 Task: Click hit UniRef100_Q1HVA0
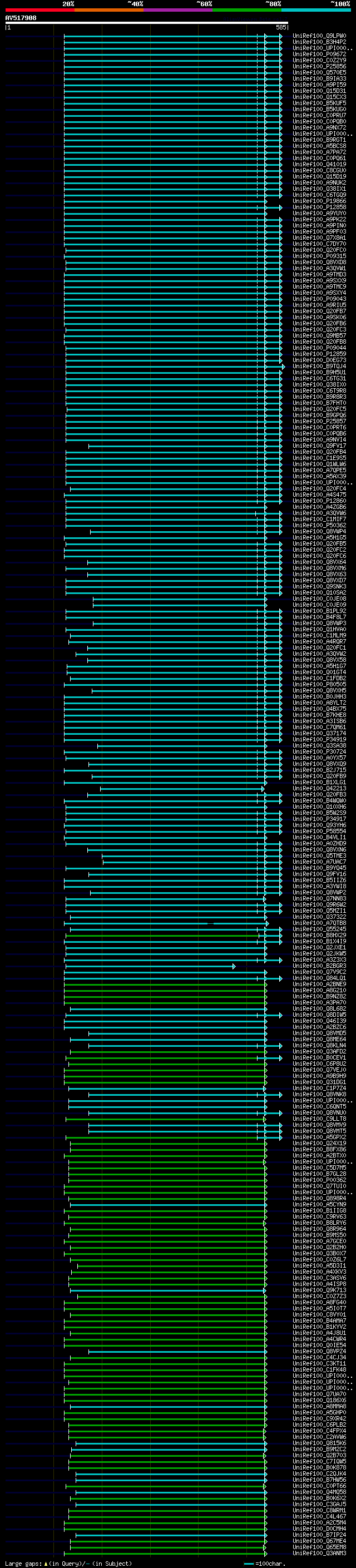click(x=319, y=630)
